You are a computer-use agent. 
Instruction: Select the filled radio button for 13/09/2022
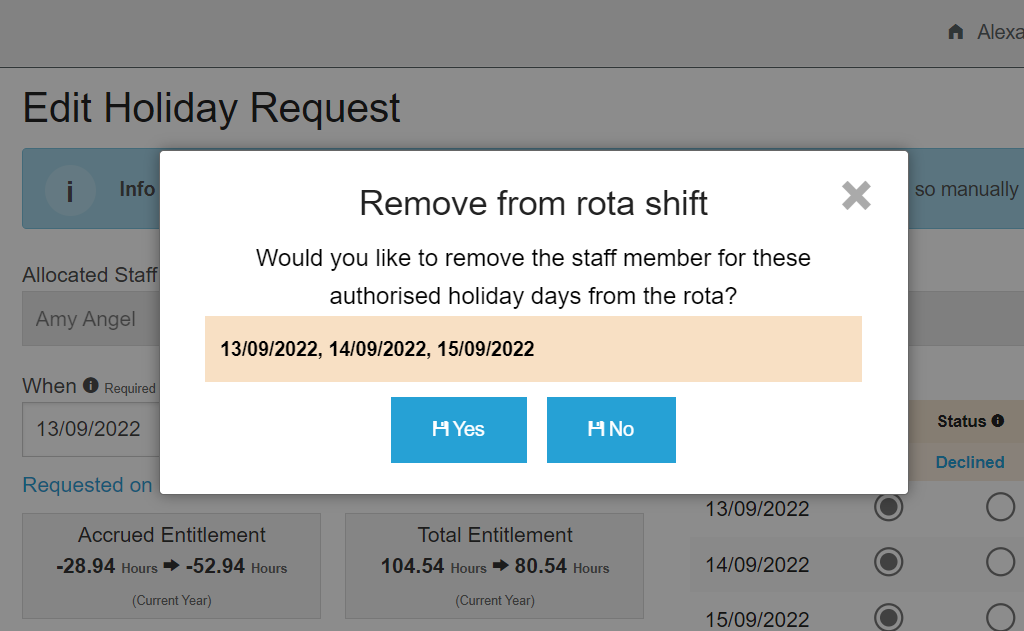tap(889, 507)
